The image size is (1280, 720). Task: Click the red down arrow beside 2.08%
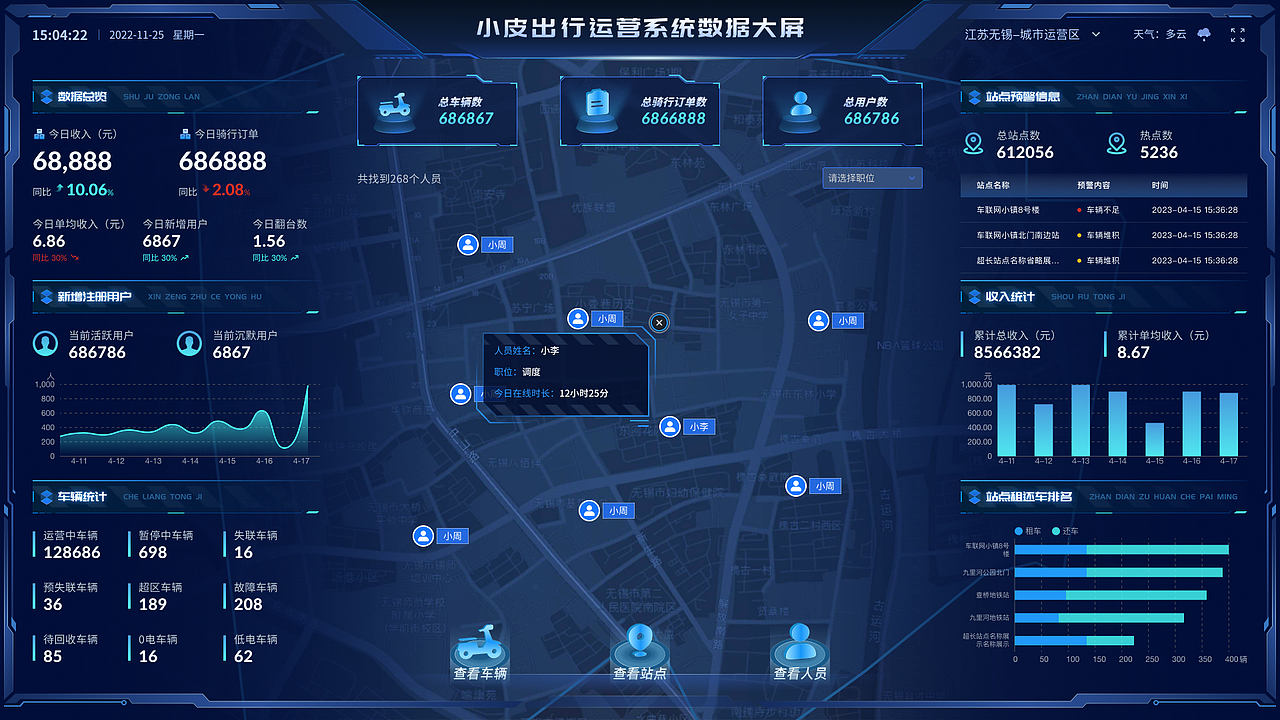[x=206, y=189]
